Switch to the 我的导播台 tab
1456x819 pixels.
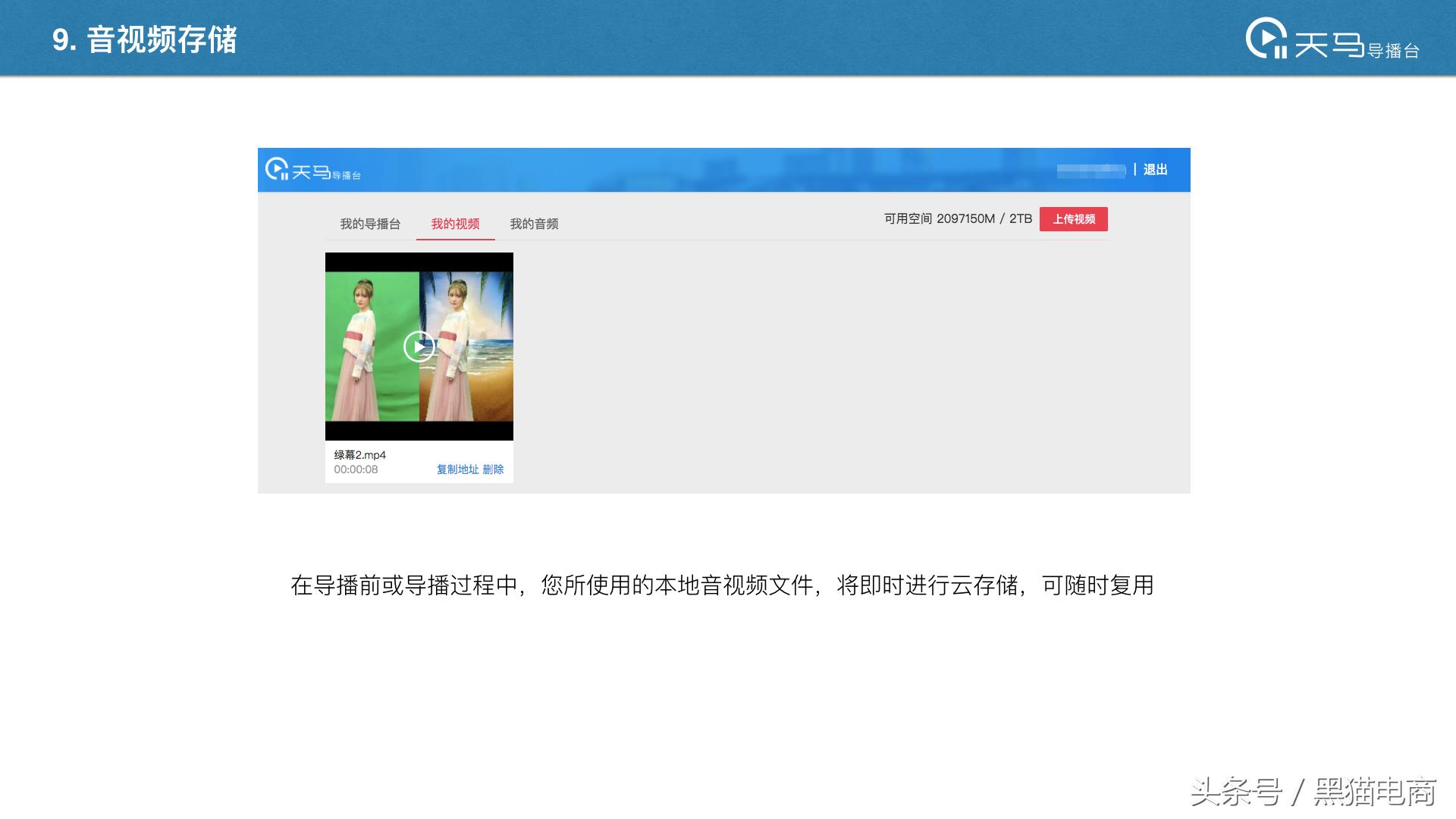[x=370, y=224]
